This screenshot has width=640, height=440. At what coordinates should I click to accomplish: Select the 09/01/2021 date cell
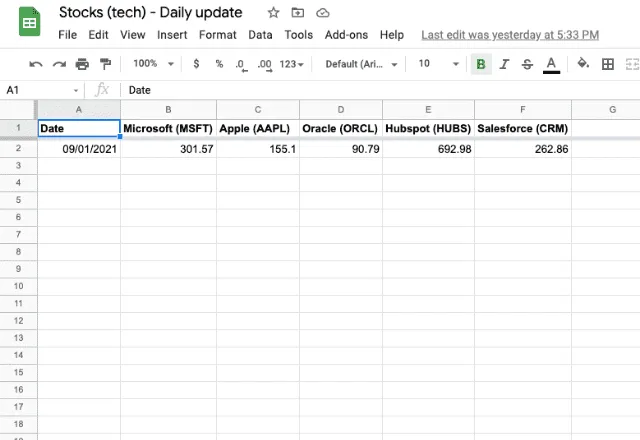point(79,149)
